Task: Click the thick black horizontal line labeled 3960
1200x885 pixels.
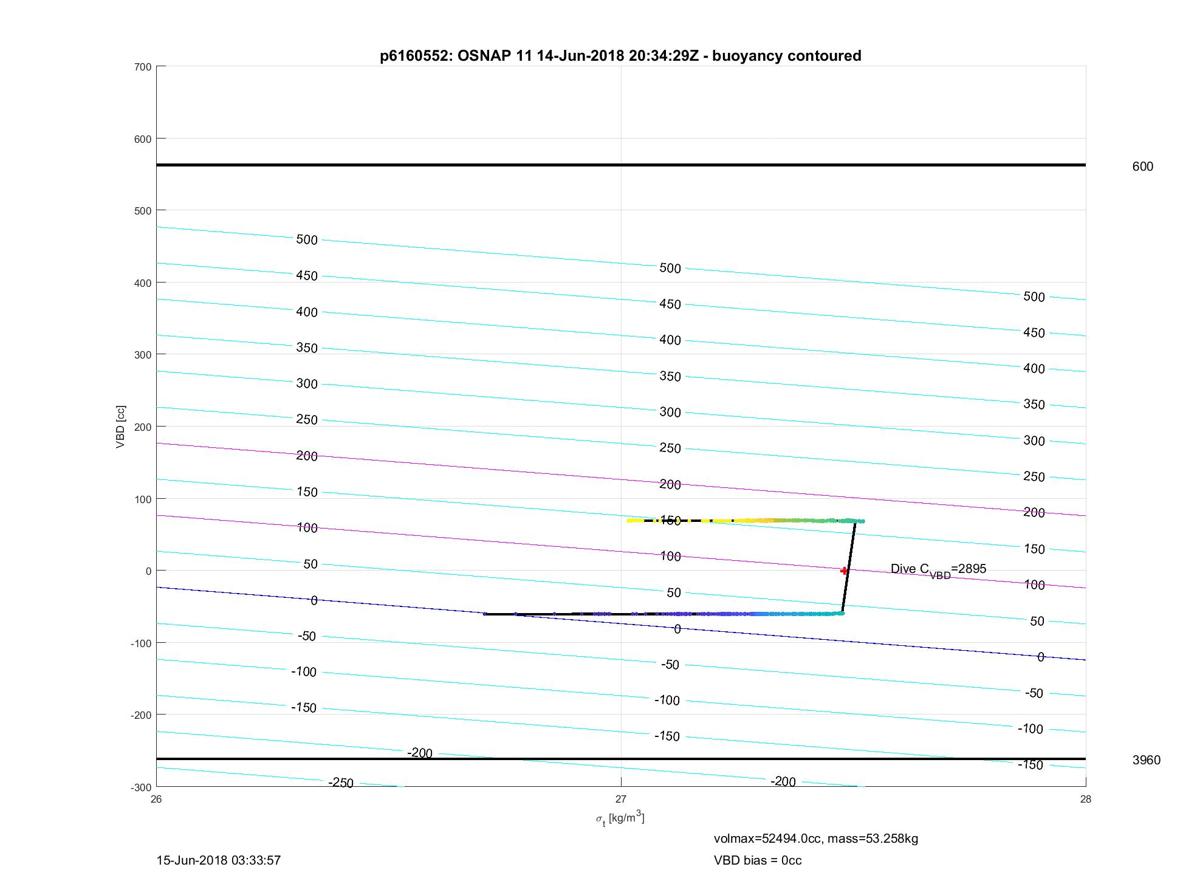Action: coord(621,759)
